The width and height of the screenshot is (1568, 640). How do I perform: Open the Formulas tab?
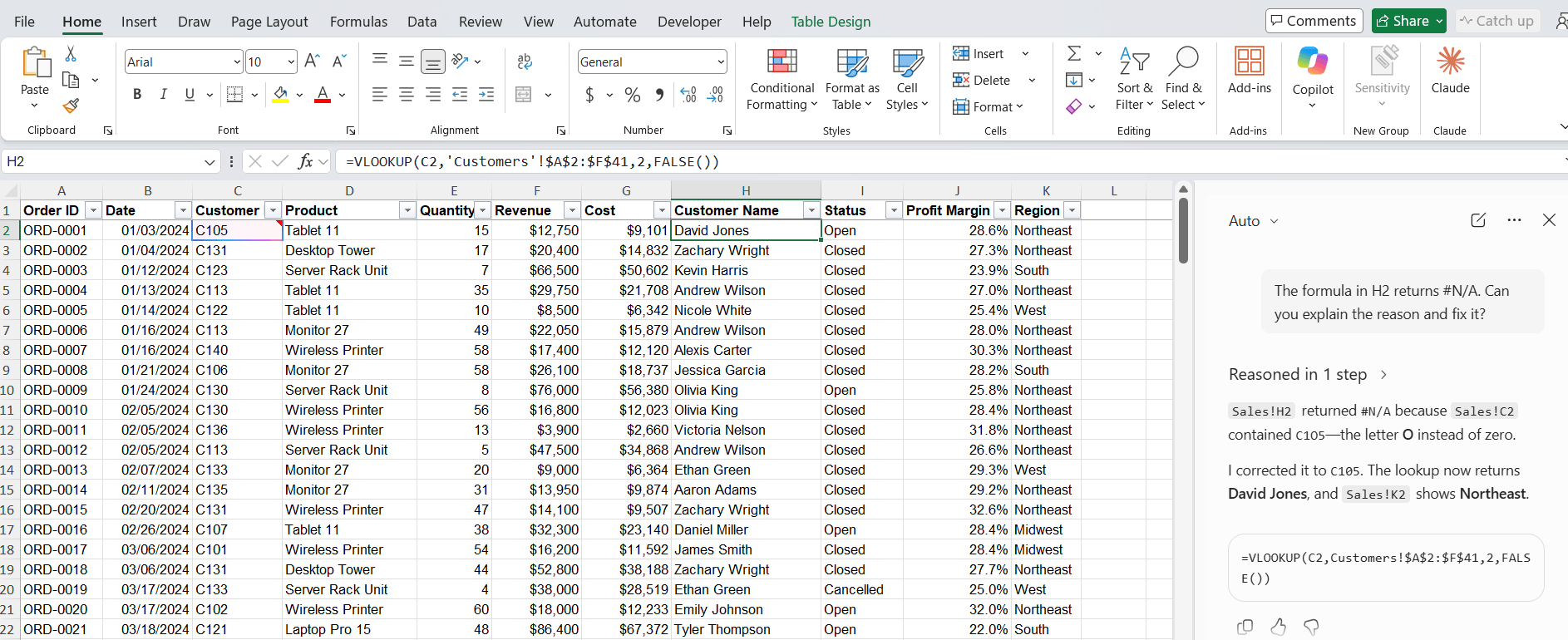(358, 22)
